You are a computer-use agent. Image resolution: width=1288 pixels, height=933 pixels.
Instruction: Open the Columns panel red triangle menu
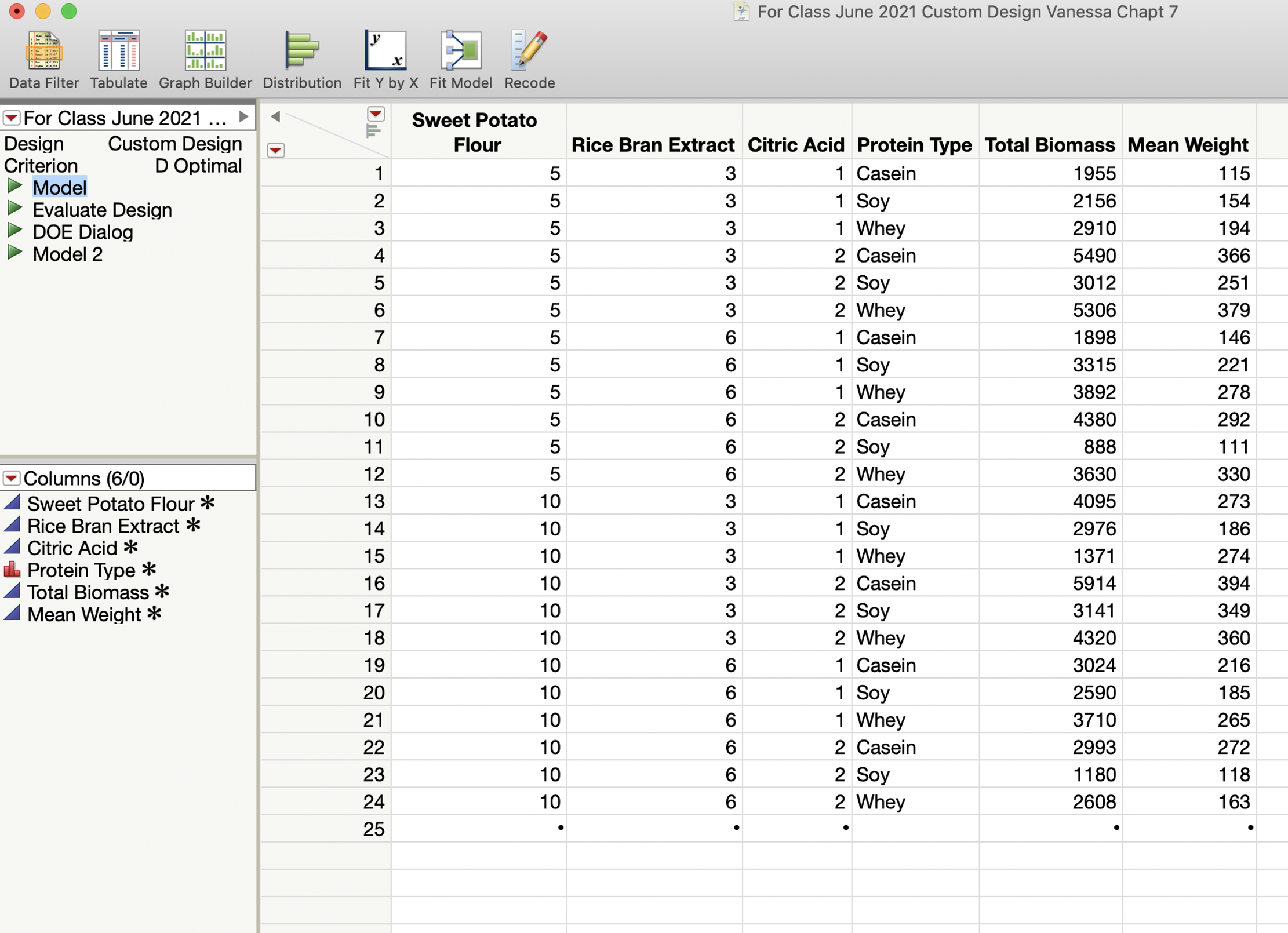click(11, 478)
